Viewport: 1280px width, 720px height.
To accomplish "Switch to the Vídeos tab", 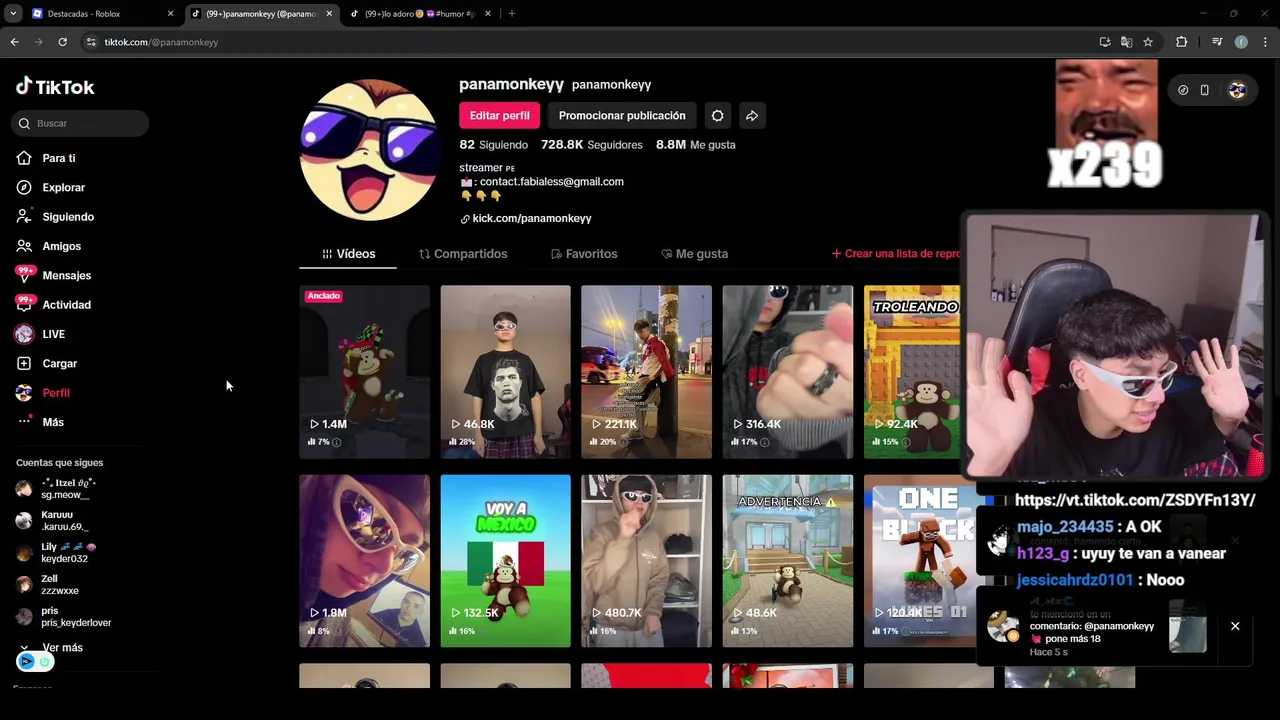I will pos(348,254).
